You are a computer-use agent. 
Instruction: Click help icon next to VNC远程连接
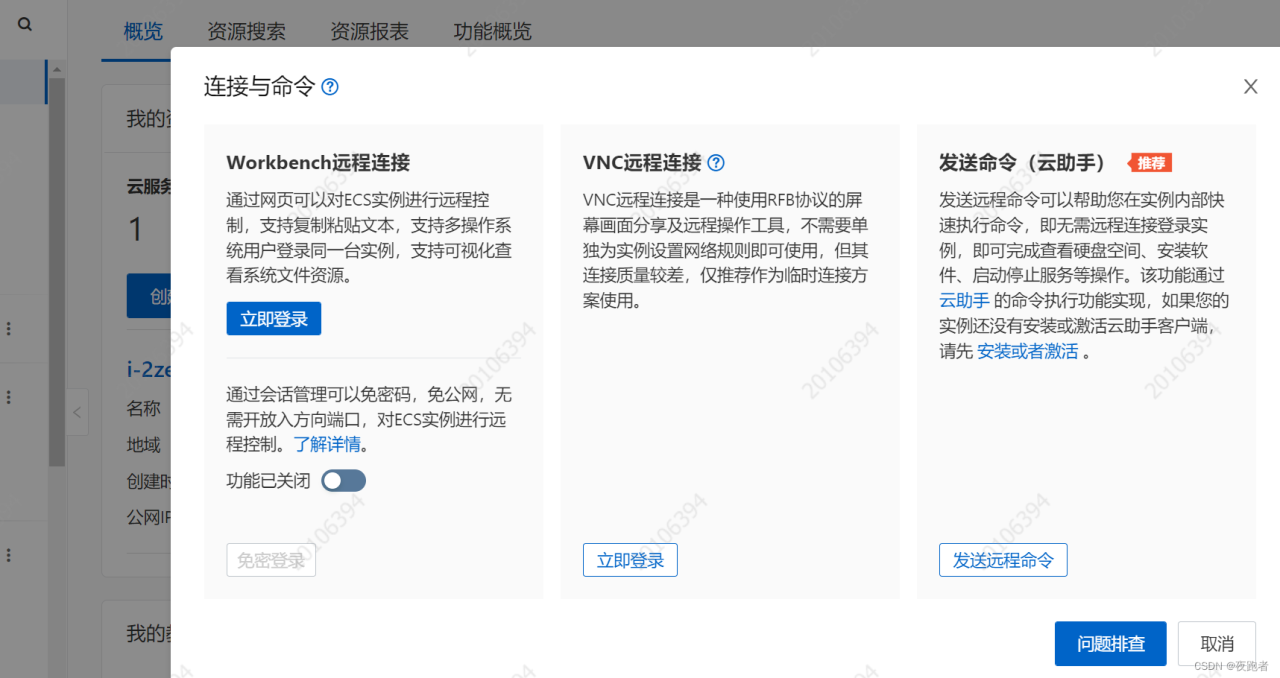[x=716, y=163]
